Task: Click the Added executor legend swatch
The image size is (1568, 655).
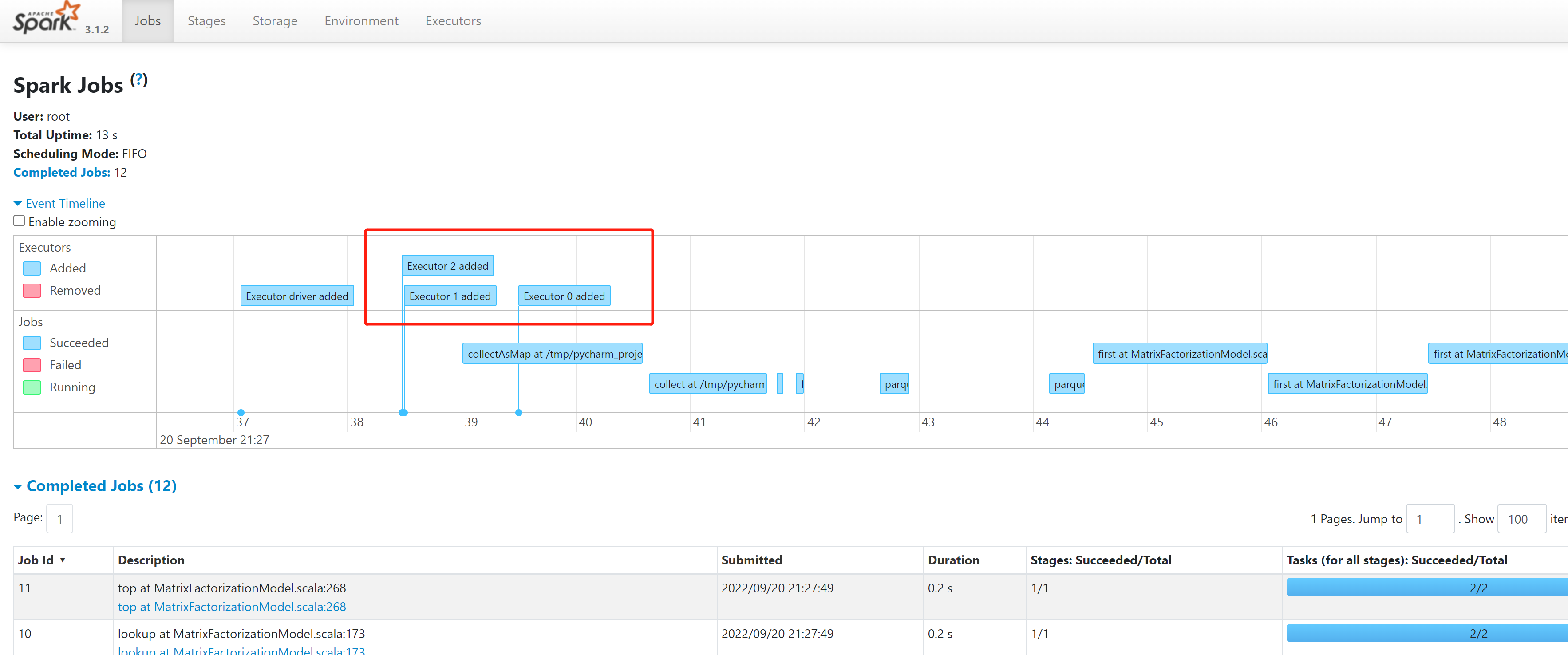Action: (32, 268)
